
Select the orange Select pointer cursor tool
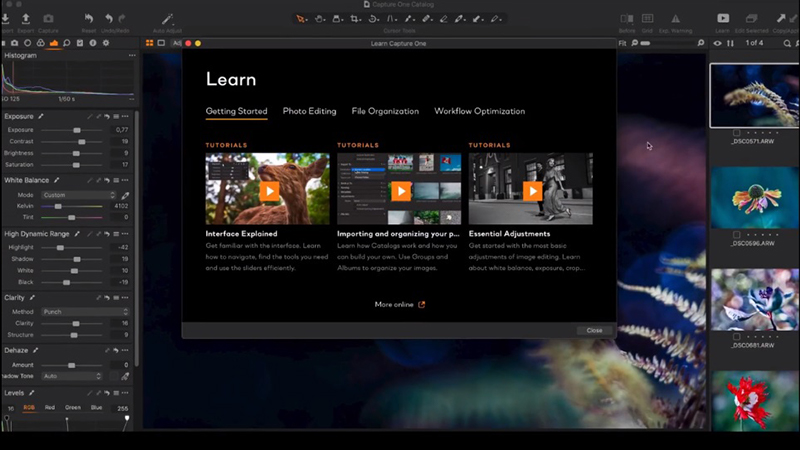(x=301, y=19)
